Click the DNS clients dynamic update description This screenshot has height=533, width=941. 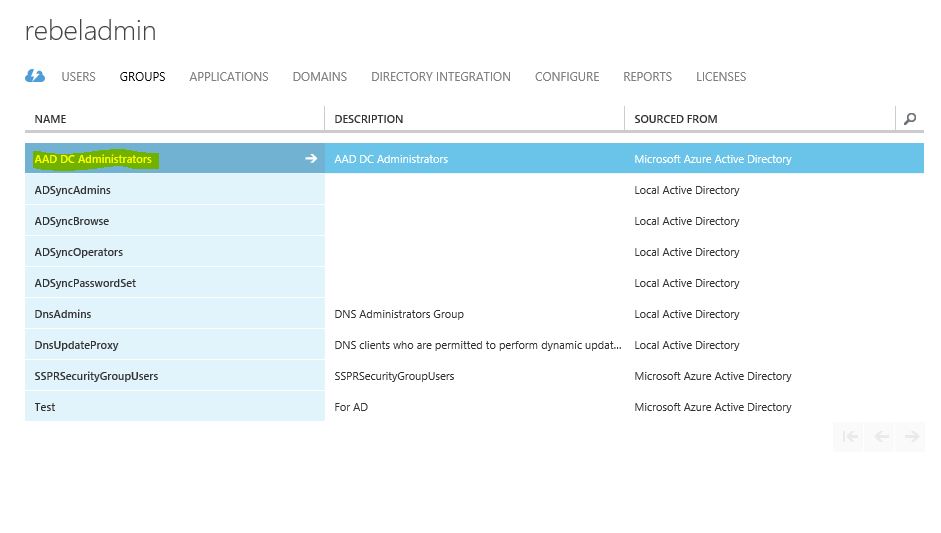pos(478,345)
